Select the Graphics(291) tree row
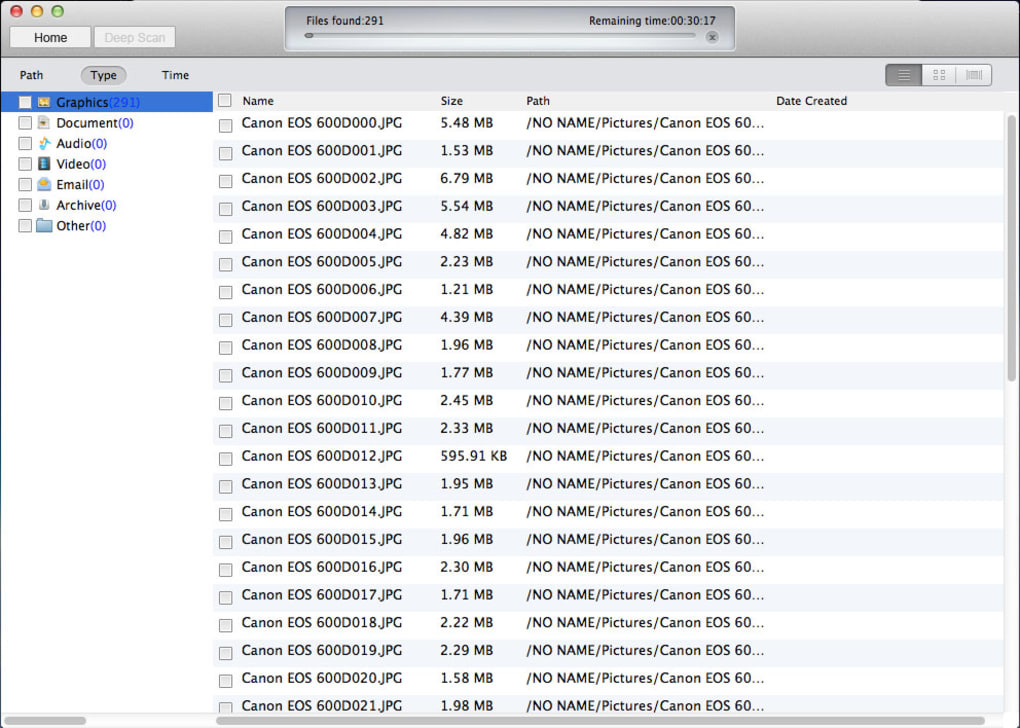This screenshot has width=1020, height=728. [x=107, y=102]
